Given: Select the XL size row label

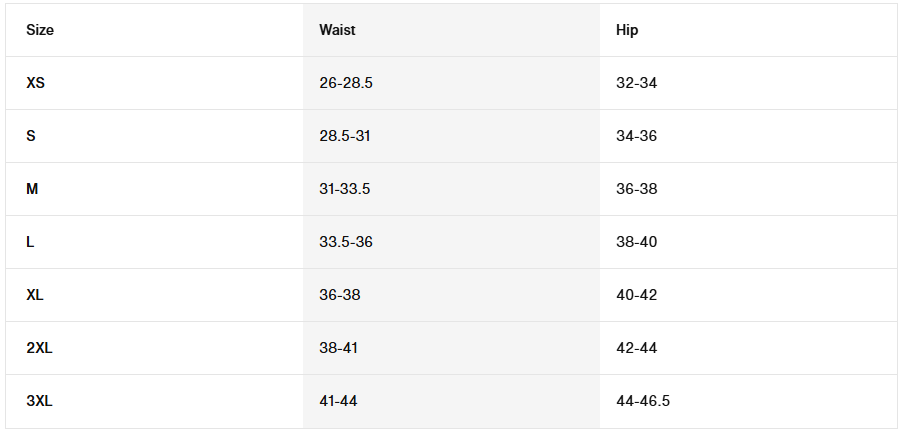Looking at the screenshot, I should coord(35,295).
